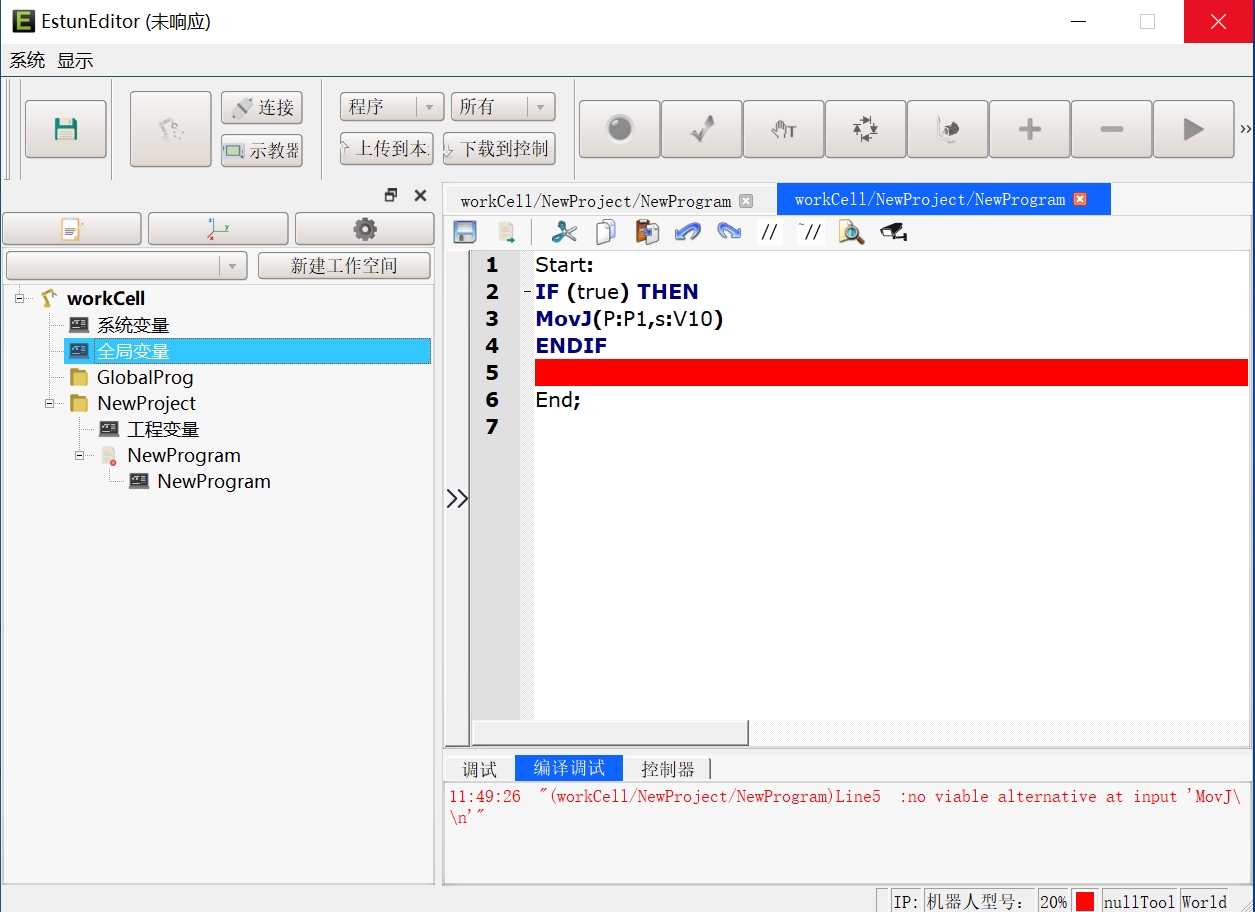Open the 程序 dropdown
Screen dimensions: 1255x912
point(392,107)
